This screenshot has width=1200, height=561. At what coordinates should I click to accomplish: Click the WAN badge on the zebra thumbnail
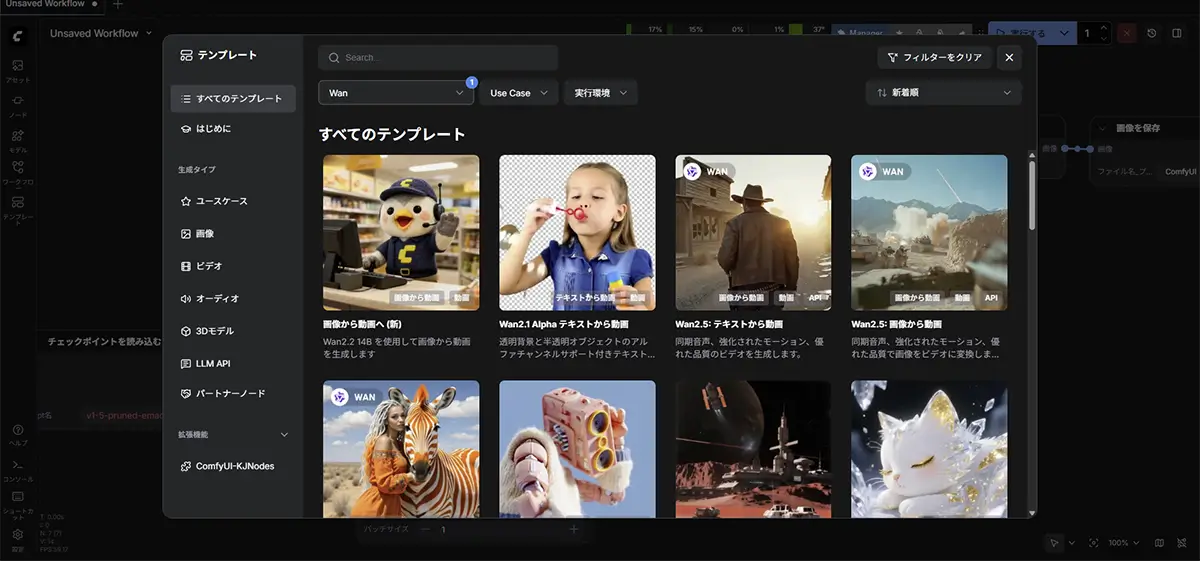[354, 397]
